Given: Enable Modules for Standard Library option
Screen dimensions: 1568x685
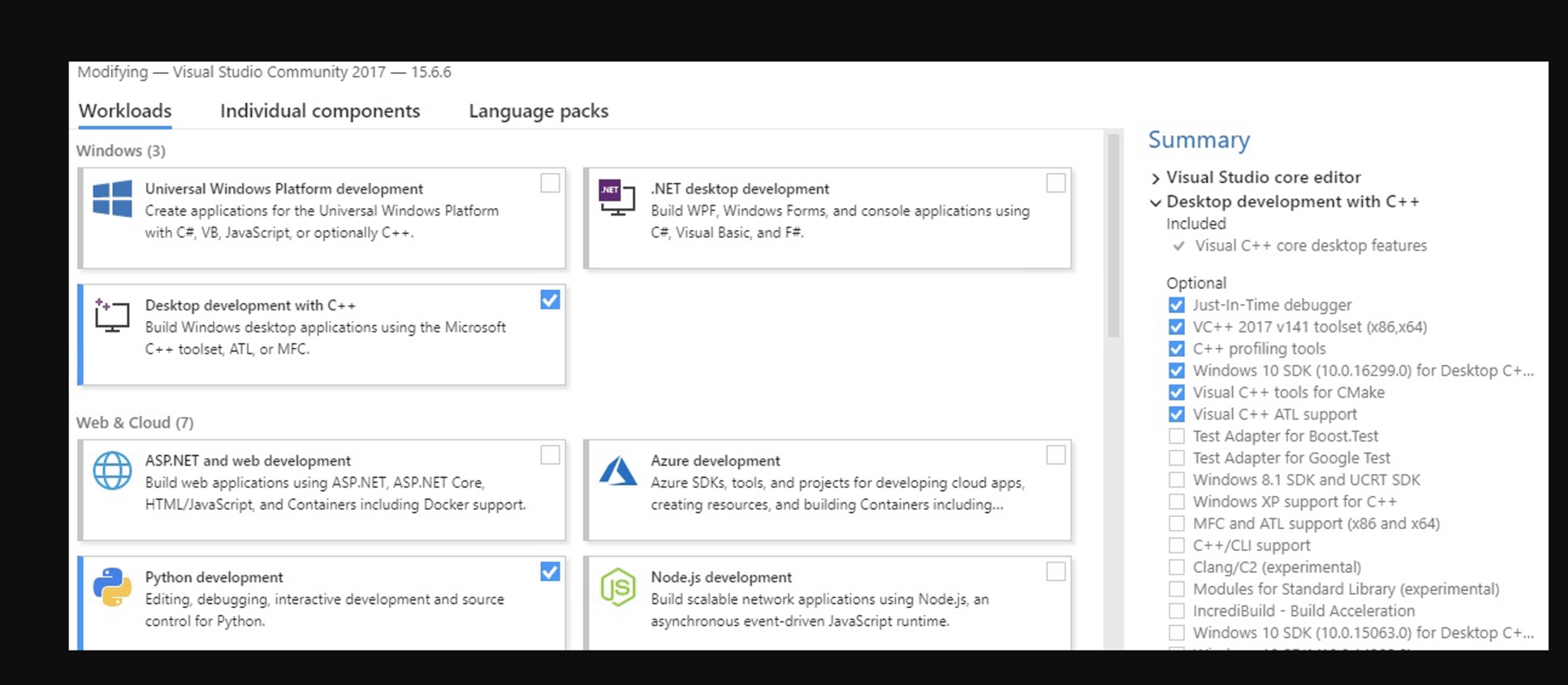Looking at the screenshot, I should 1176,590.
